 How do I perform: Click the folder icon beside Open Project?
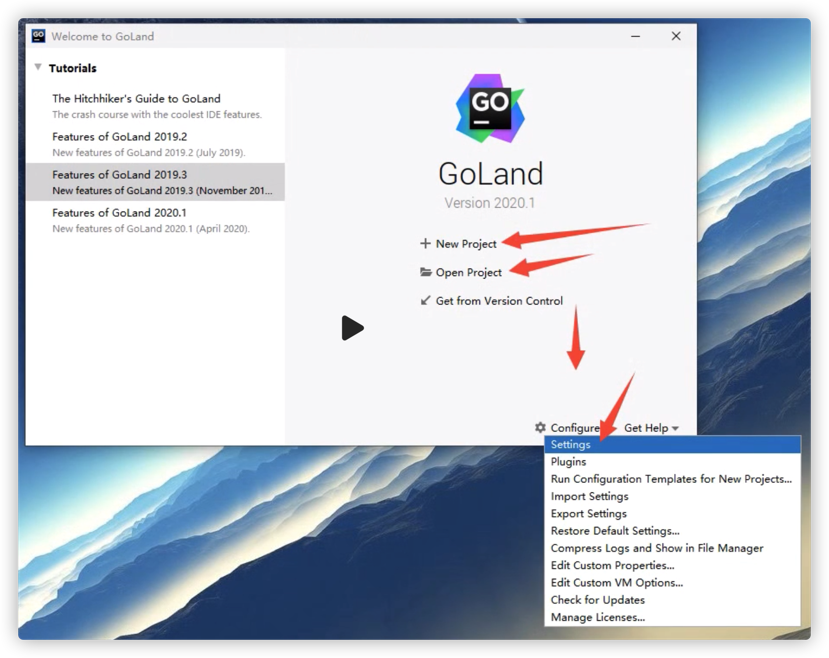(426, 272)
